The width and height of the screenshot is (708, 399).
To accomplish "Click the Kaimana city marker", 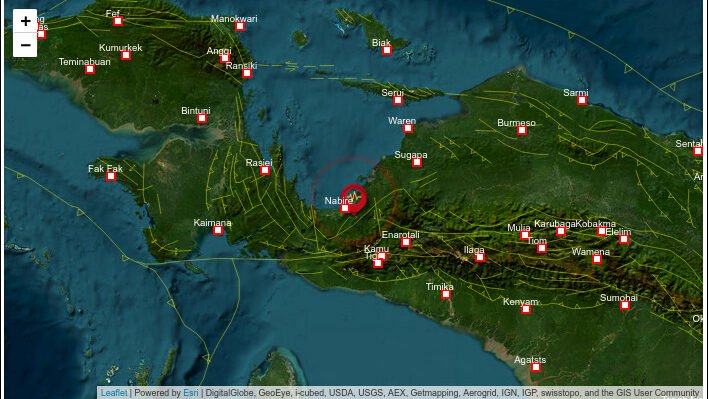I will [x=218, y=230].
